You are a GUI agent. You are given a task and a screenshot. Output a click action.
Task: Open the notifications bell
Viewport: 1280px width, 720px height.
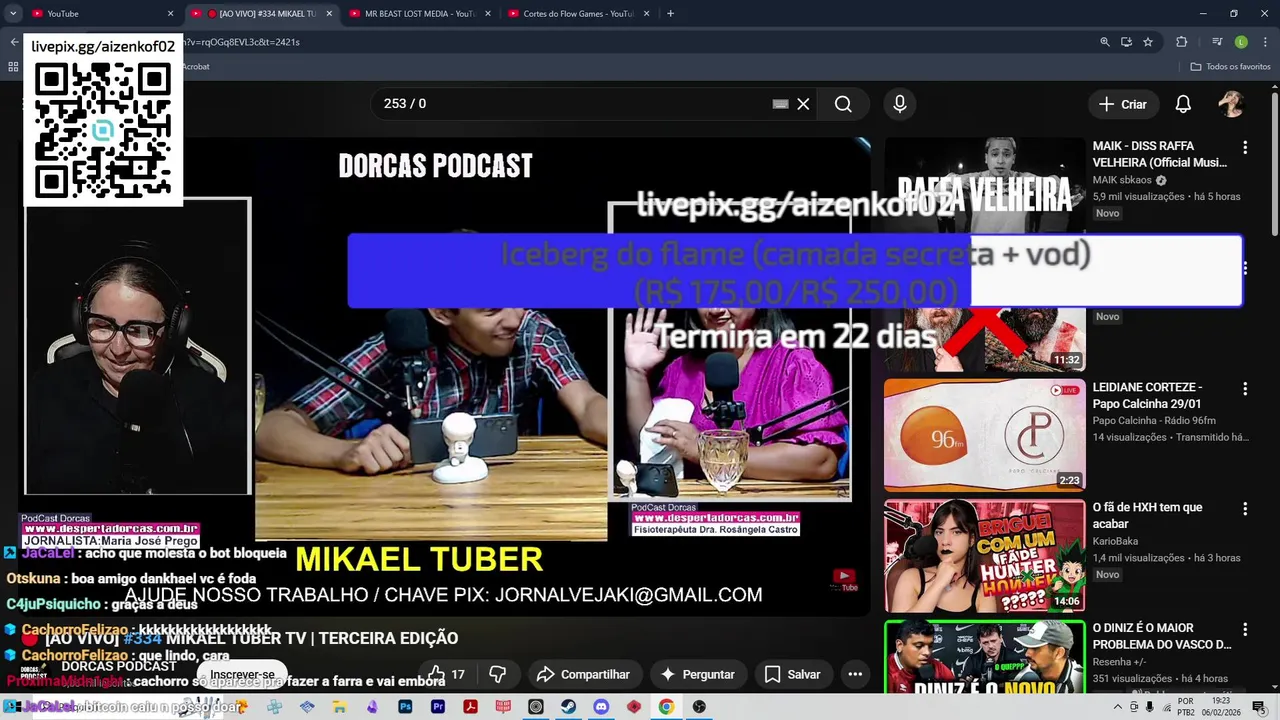tap(1183, 104)
